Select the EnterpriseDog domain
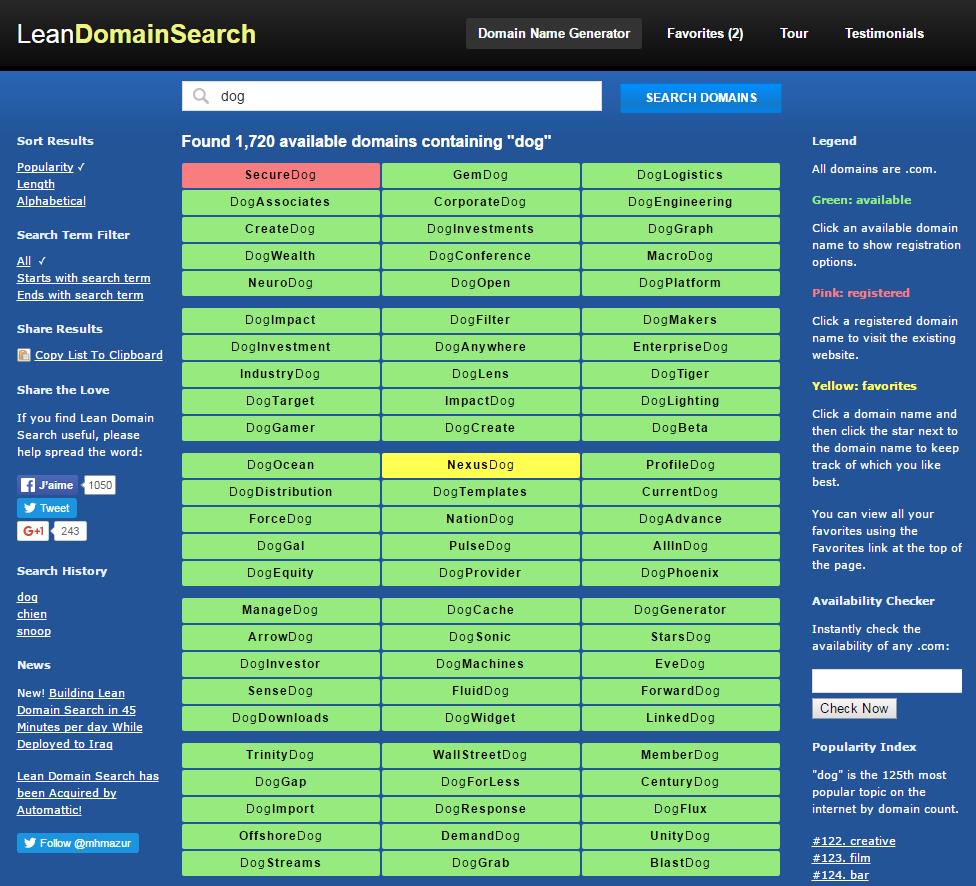This screenshot has height=886, width=976. tap(680, 347)
